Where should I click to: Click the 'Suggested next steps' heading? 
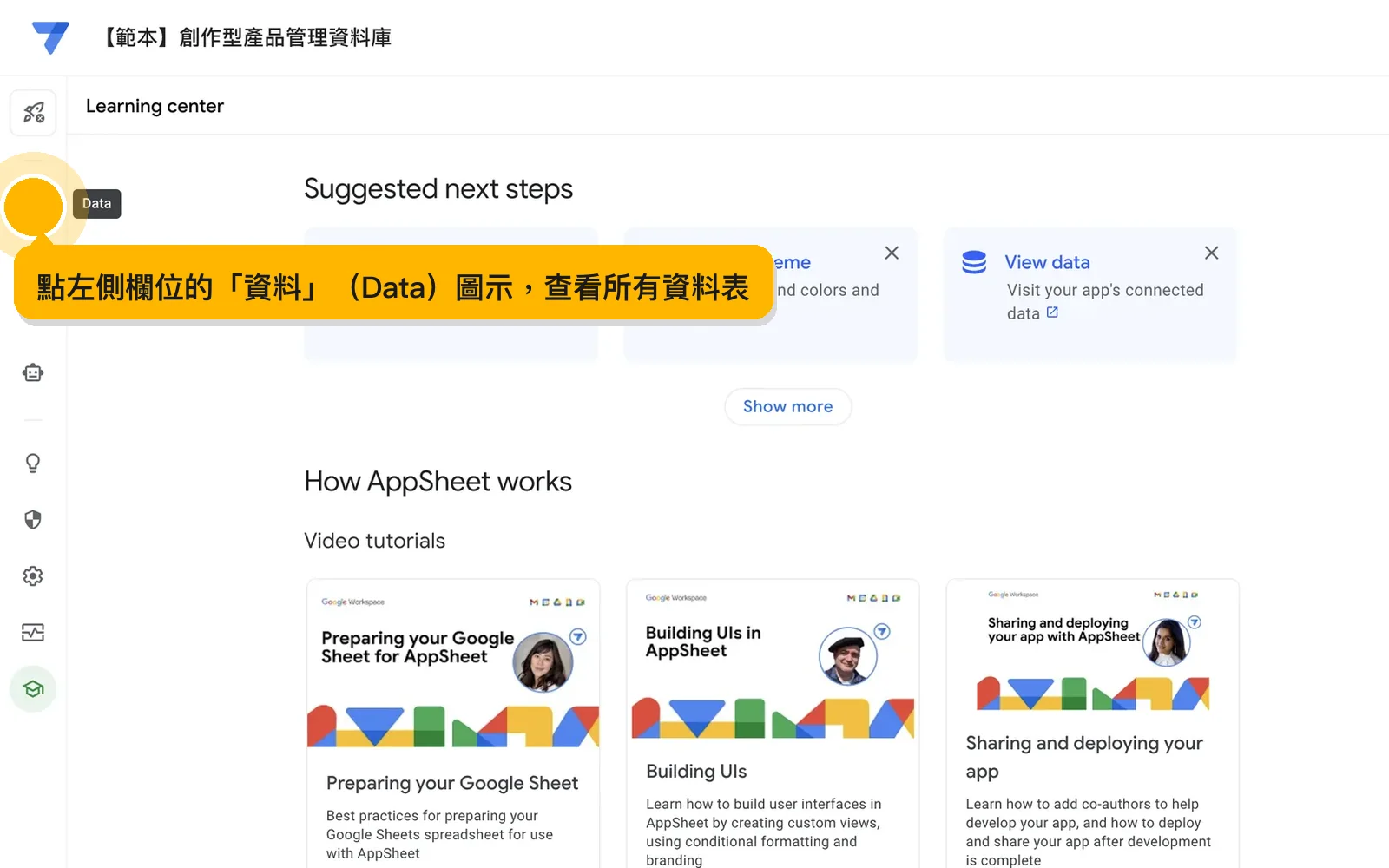[438, 188]
